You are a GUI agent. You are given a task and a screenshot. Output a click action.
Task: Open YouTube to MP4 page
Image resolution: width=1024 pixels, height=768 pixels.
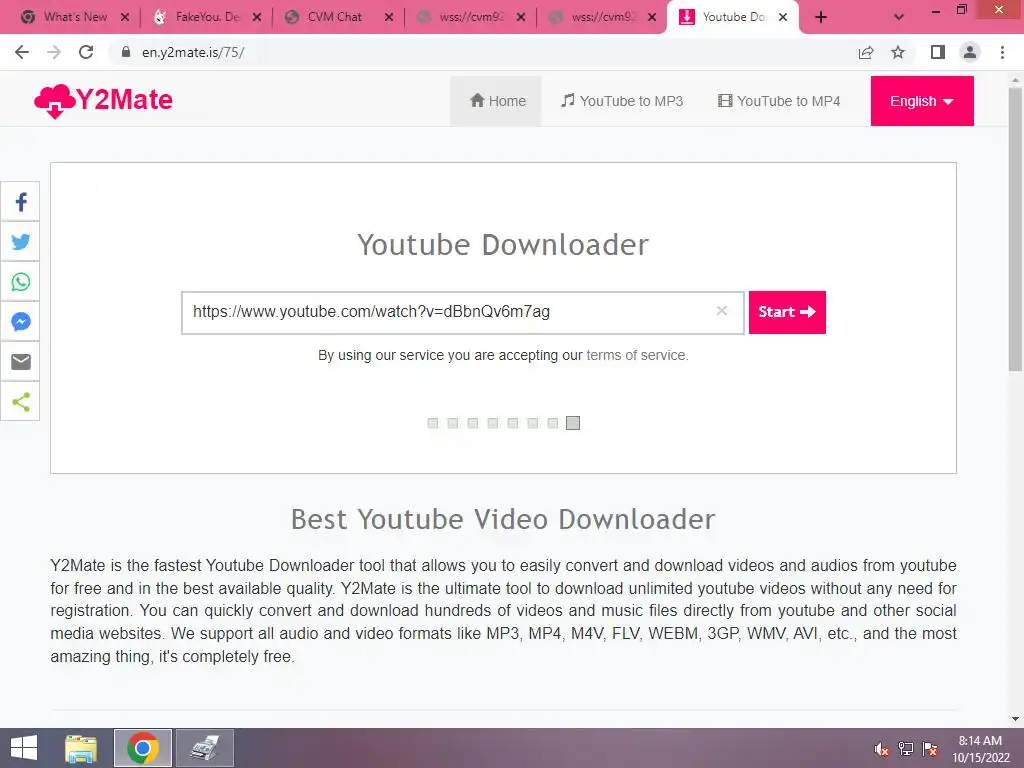tap(779, 101)
